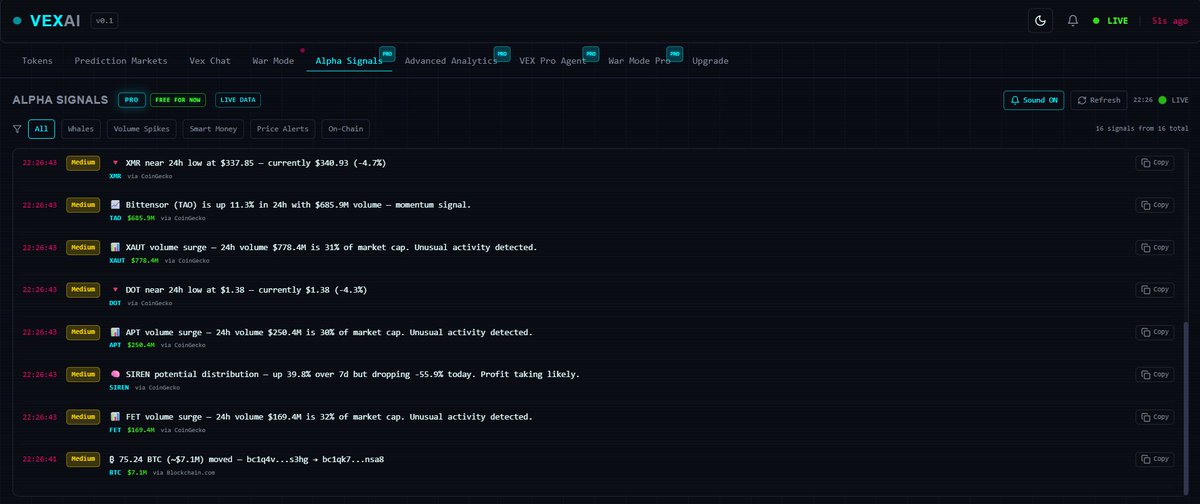The width and height of the screenshot is (1200, 504).
Task: Click the bar chart icon on APT row
Action: pos(115,332)
